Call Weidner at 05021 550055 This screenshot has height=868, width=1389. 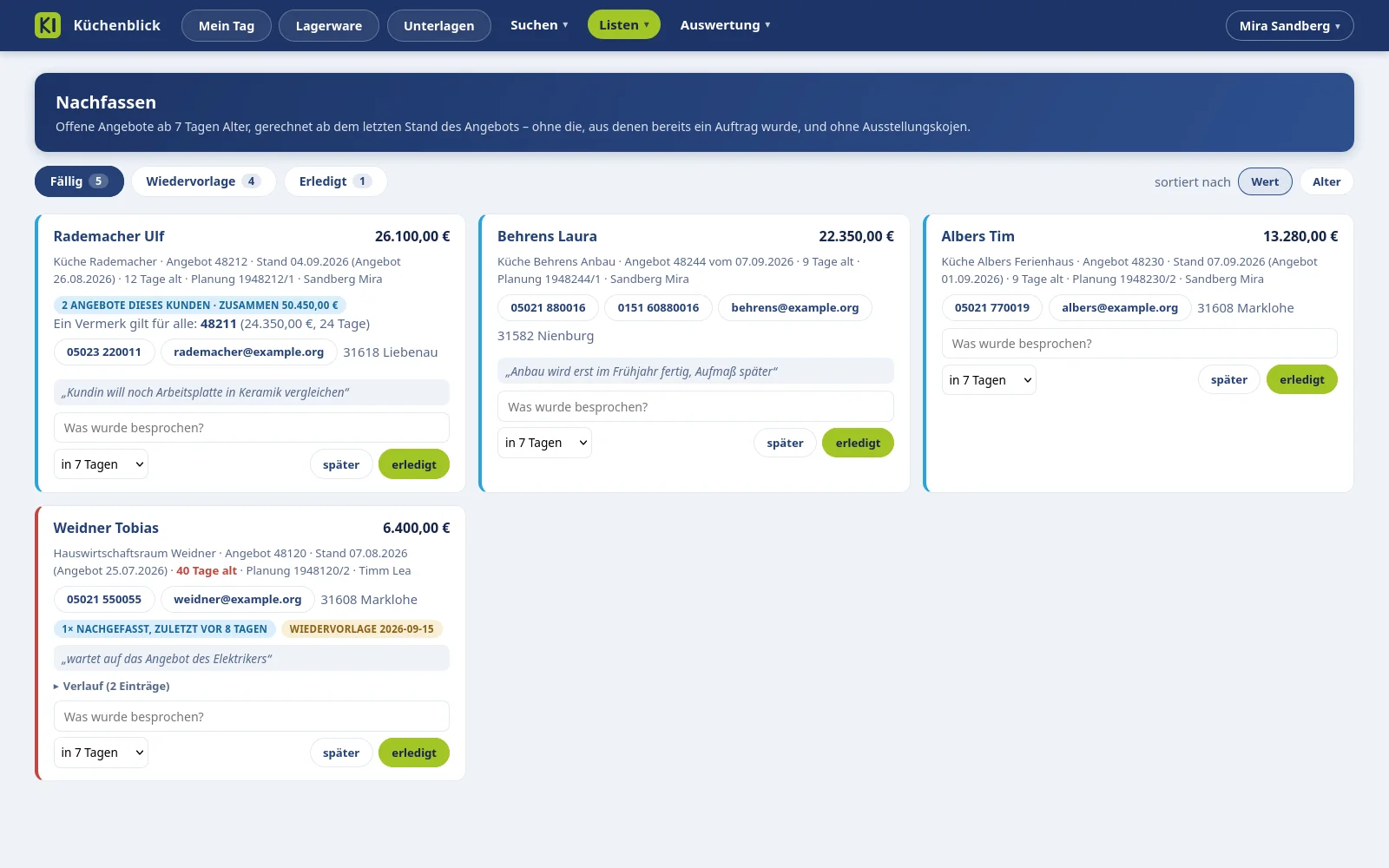104,600
